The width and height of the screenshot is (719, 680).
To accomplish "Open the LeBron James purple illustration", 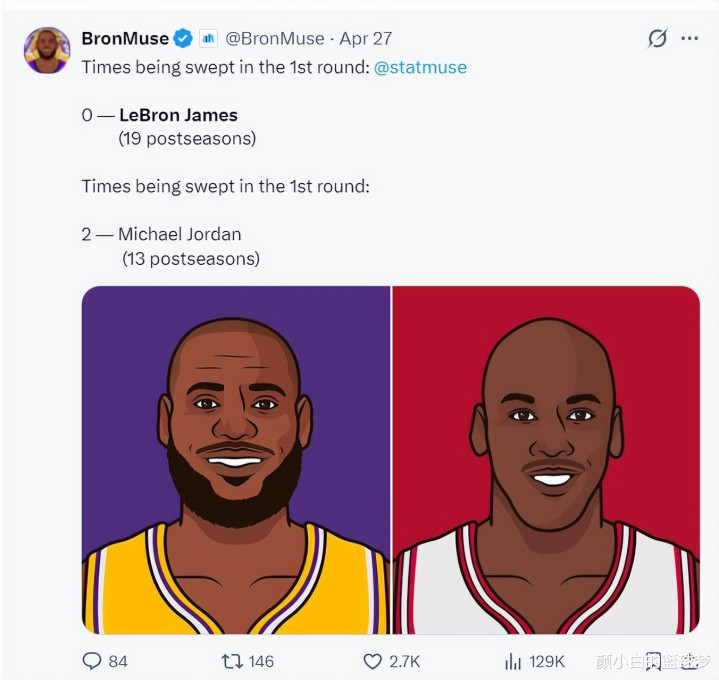I will click(x=236, y=460).
